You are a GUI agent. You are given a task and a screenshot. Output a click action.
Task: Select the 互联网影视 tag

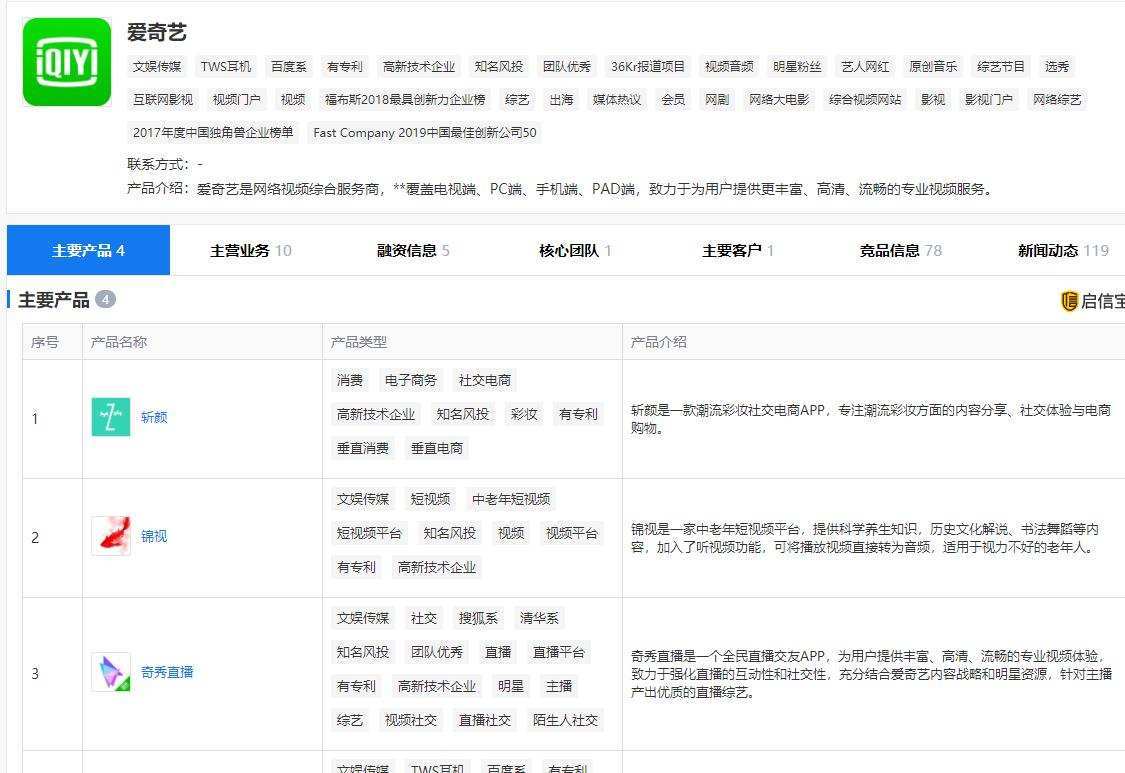point(163,100)
